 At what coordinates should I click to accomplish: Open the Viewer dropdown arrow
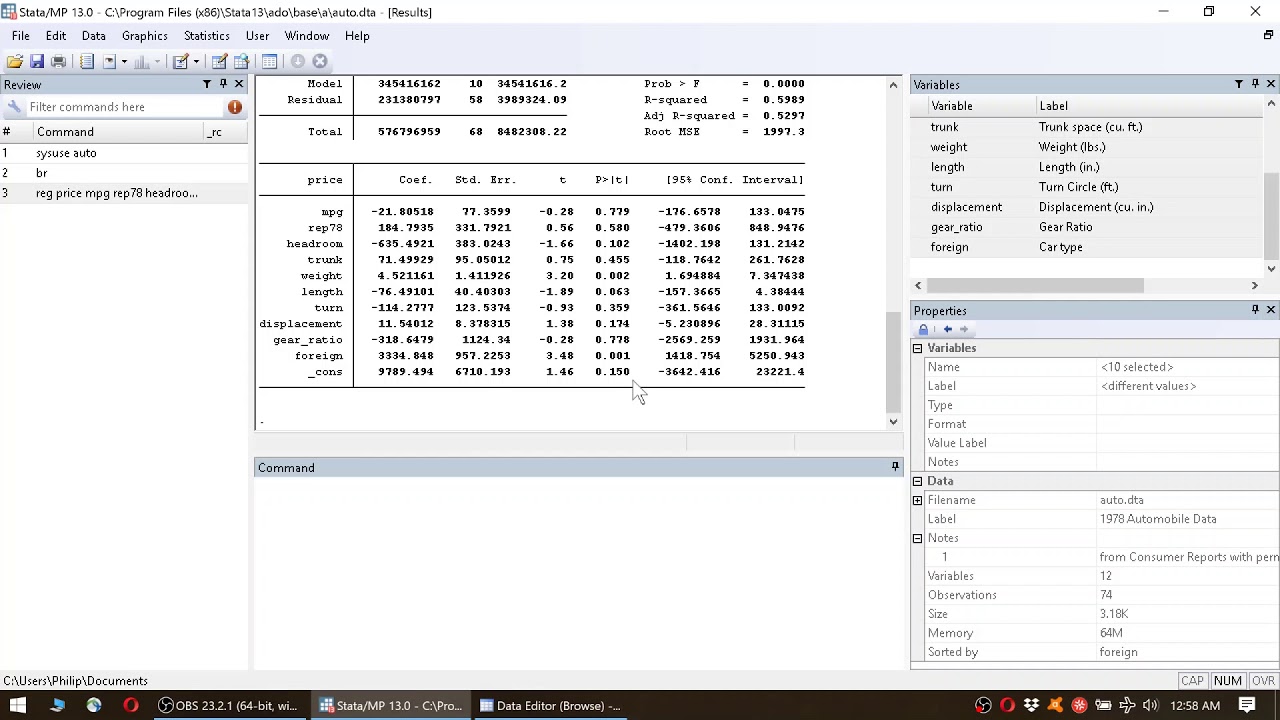click(x=124, y=61)
